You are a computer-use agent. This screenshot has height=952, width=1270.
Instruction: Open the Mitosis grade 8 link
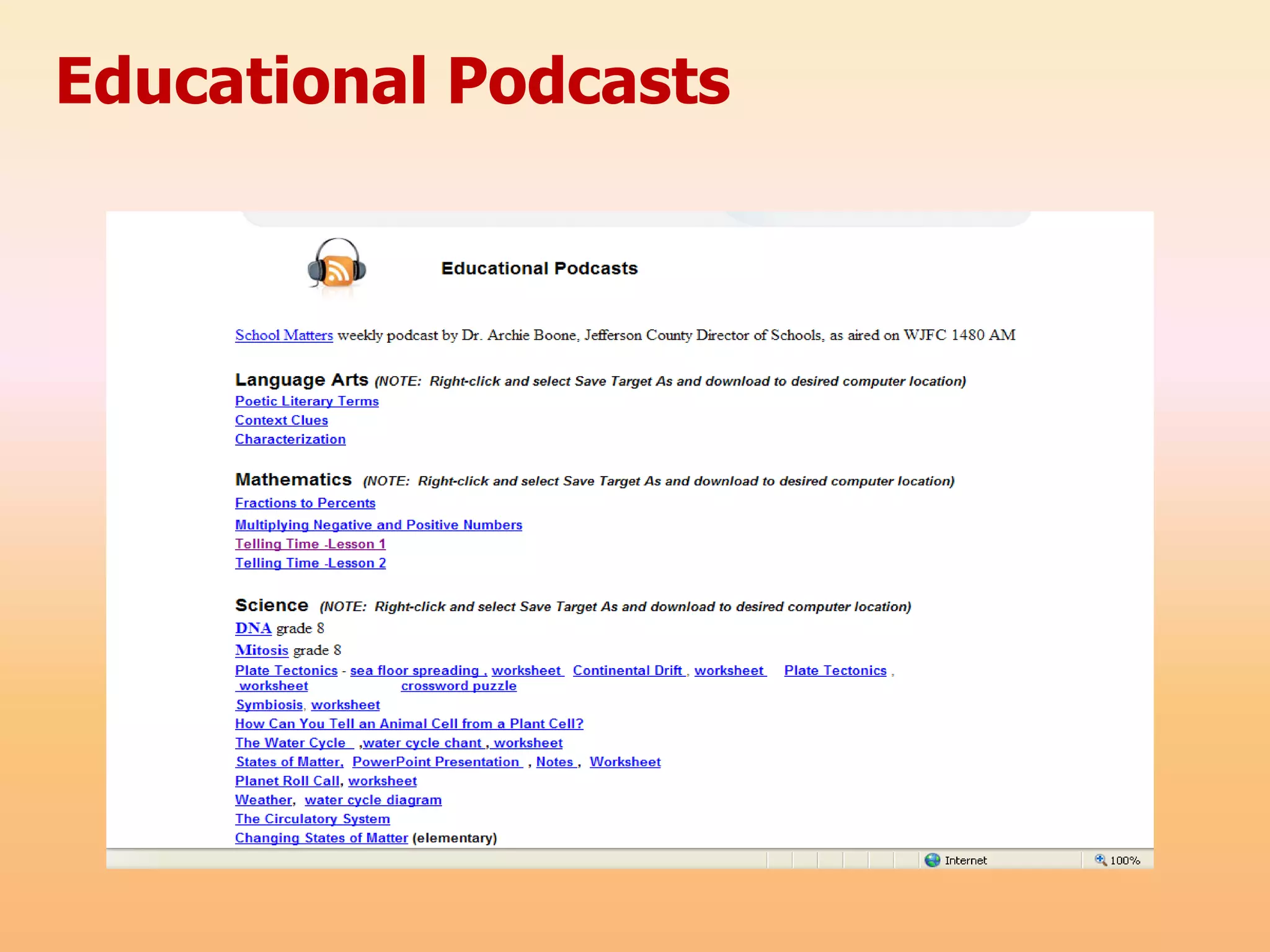point(262,650)
